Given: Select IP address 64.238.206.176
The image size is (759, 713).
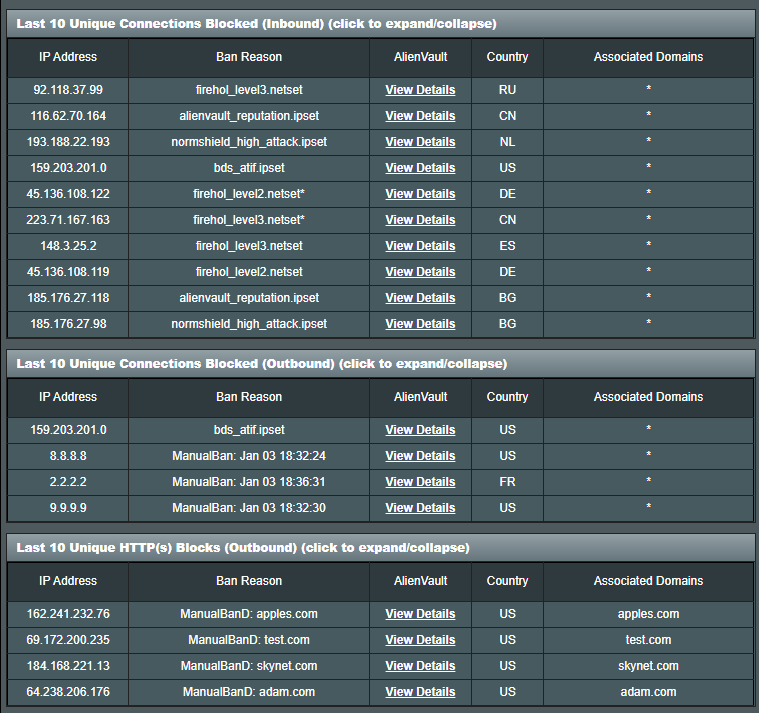Looking at the screenshot, I should pos(68,692).
